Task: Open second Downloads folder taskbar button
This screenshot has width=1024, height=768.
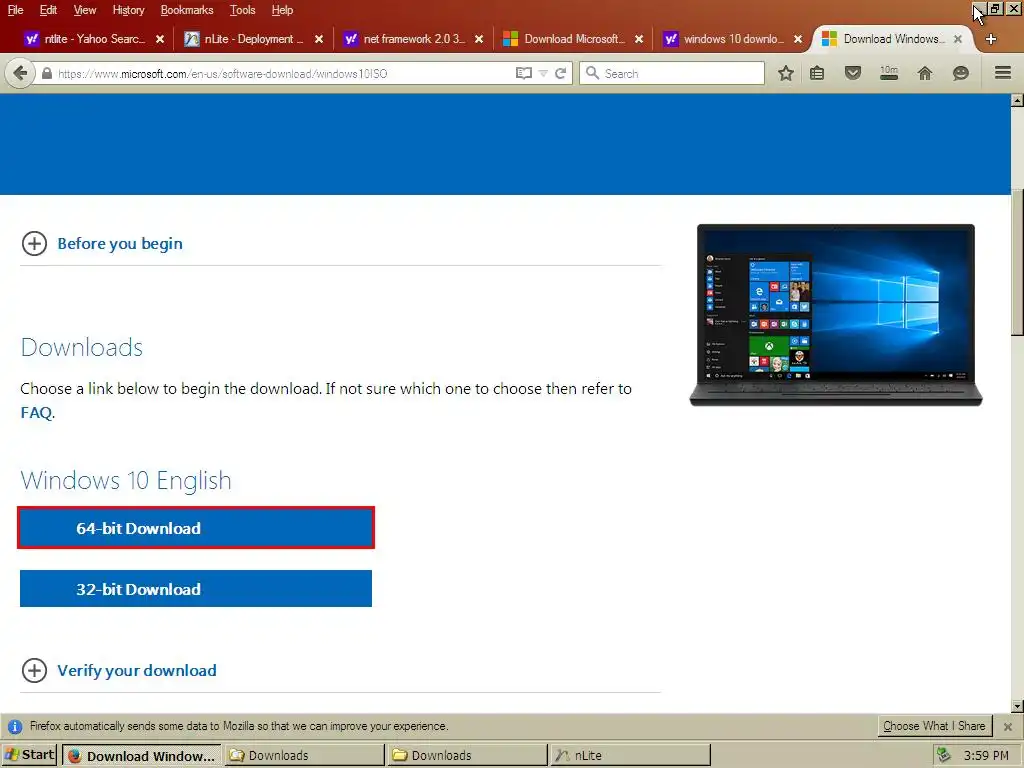Action: coord(468,756)
